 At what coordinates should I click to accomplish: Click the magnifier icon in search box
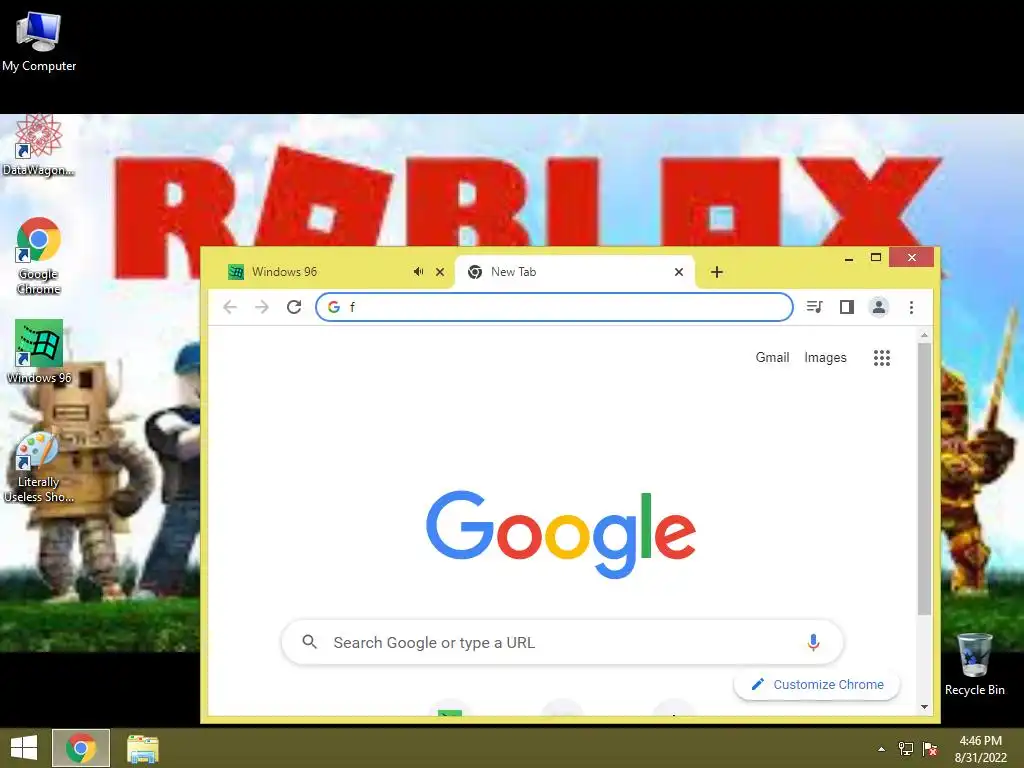tap(310, 642)
